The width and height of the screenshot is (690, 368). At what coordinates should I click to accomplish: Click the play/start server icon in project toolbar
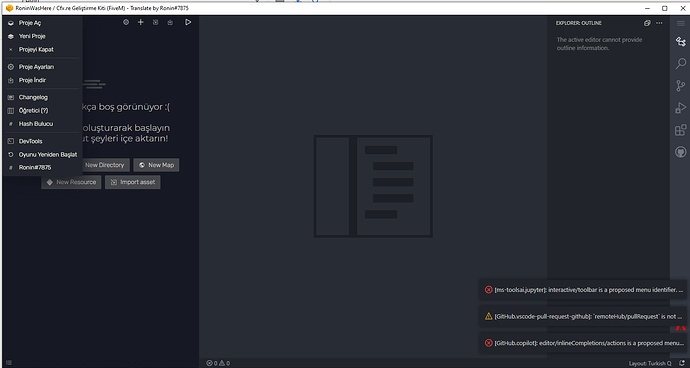188,22
